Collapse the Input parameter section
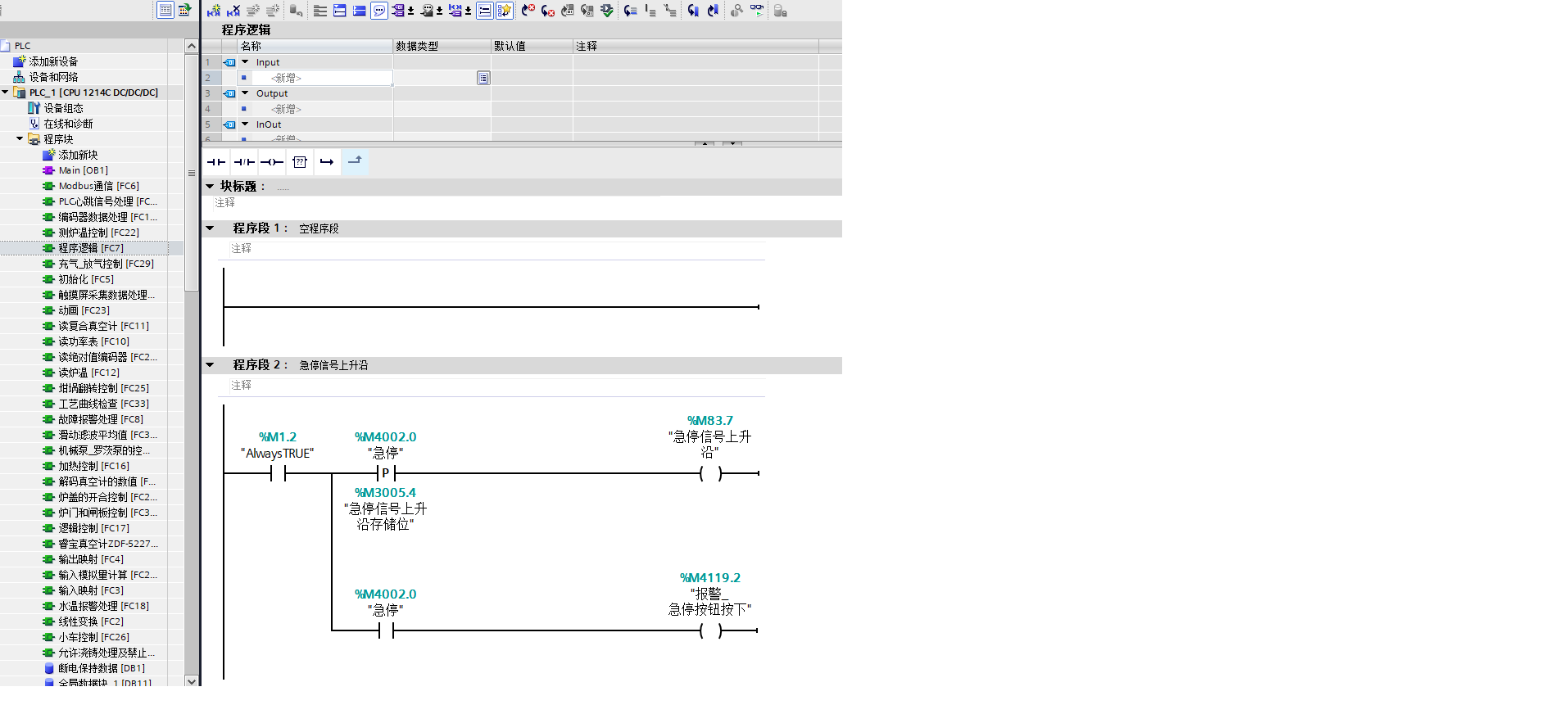The height and width of the screenshot is (723, 1568). click(245, 62)
